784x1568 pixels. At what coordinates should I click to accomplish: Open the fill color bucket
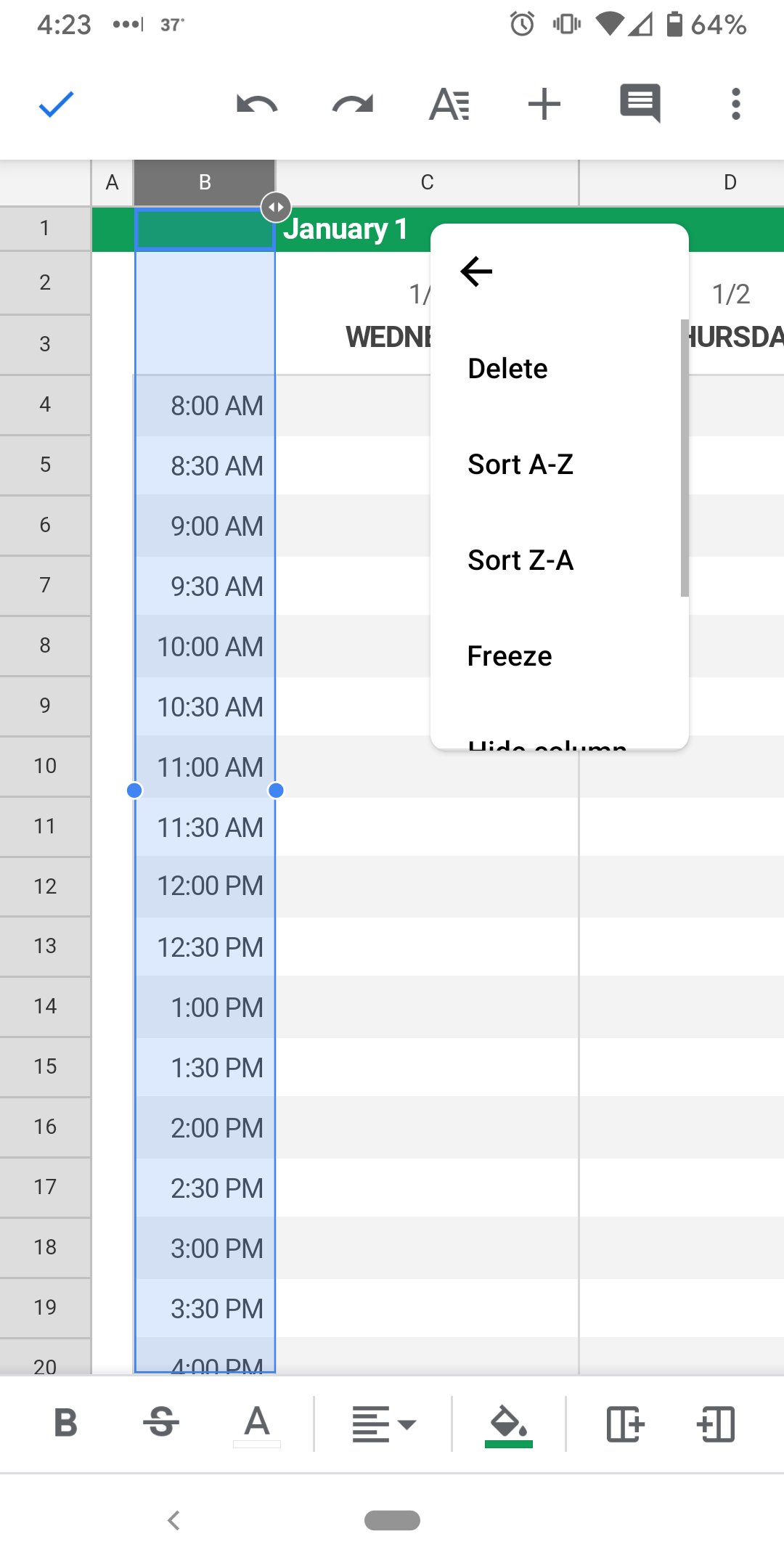coord(508,1424)
